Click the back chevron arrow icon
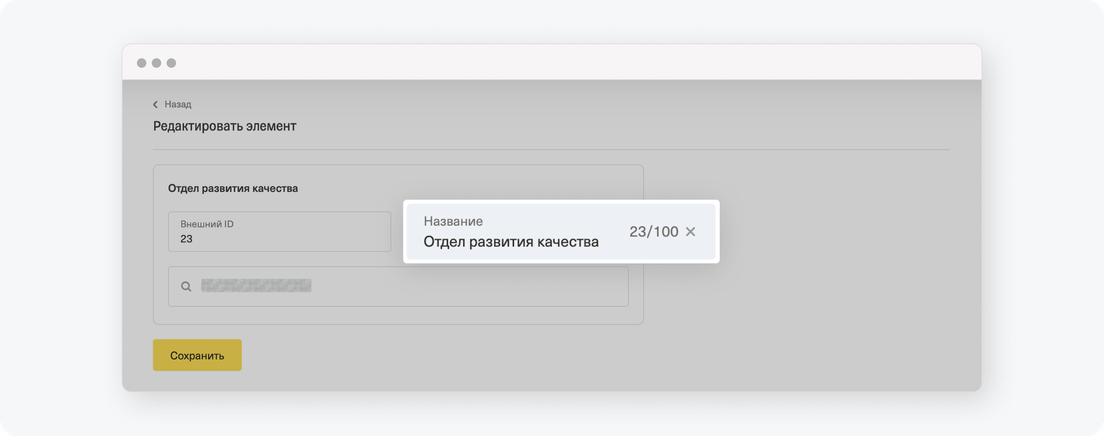1104x436 pixels. [x=156, y=104]
